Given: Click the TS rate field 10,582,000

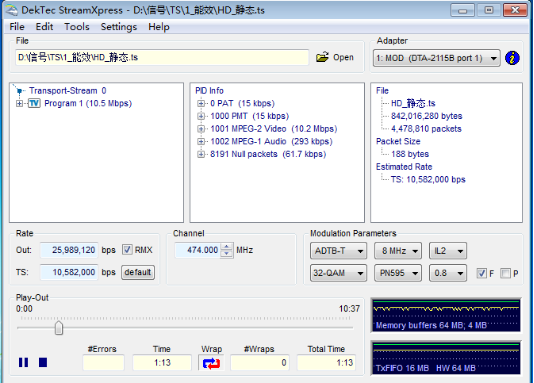Looking at the screenshot, I should point(69,272).
